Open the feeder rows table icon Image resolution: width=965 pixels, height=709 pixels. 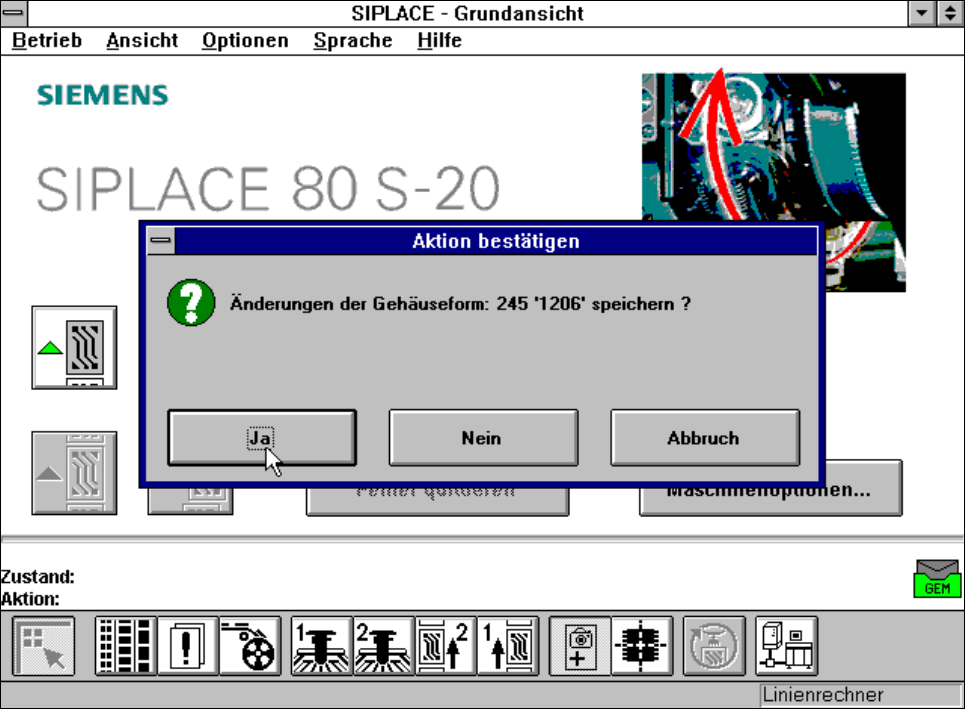pyautogui.click(x=126, y=646)
